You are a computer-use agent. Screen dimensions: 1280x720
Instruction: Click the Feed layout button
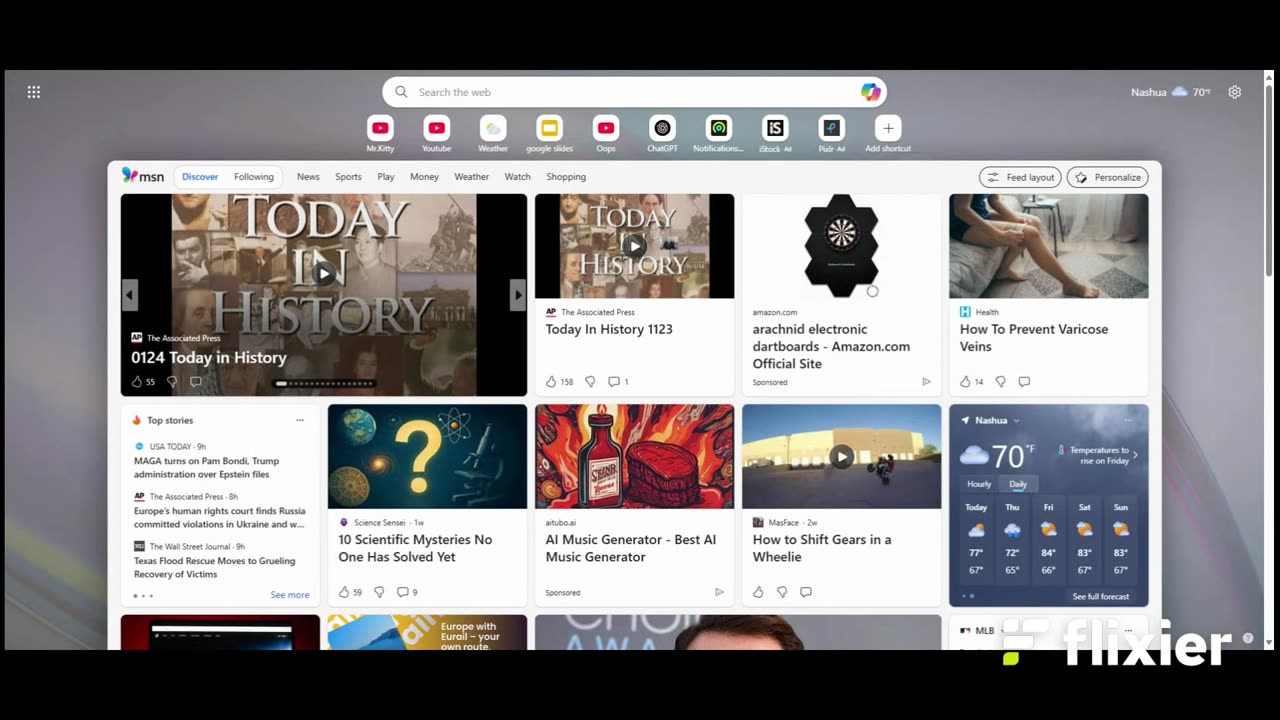coord(1020,177)
